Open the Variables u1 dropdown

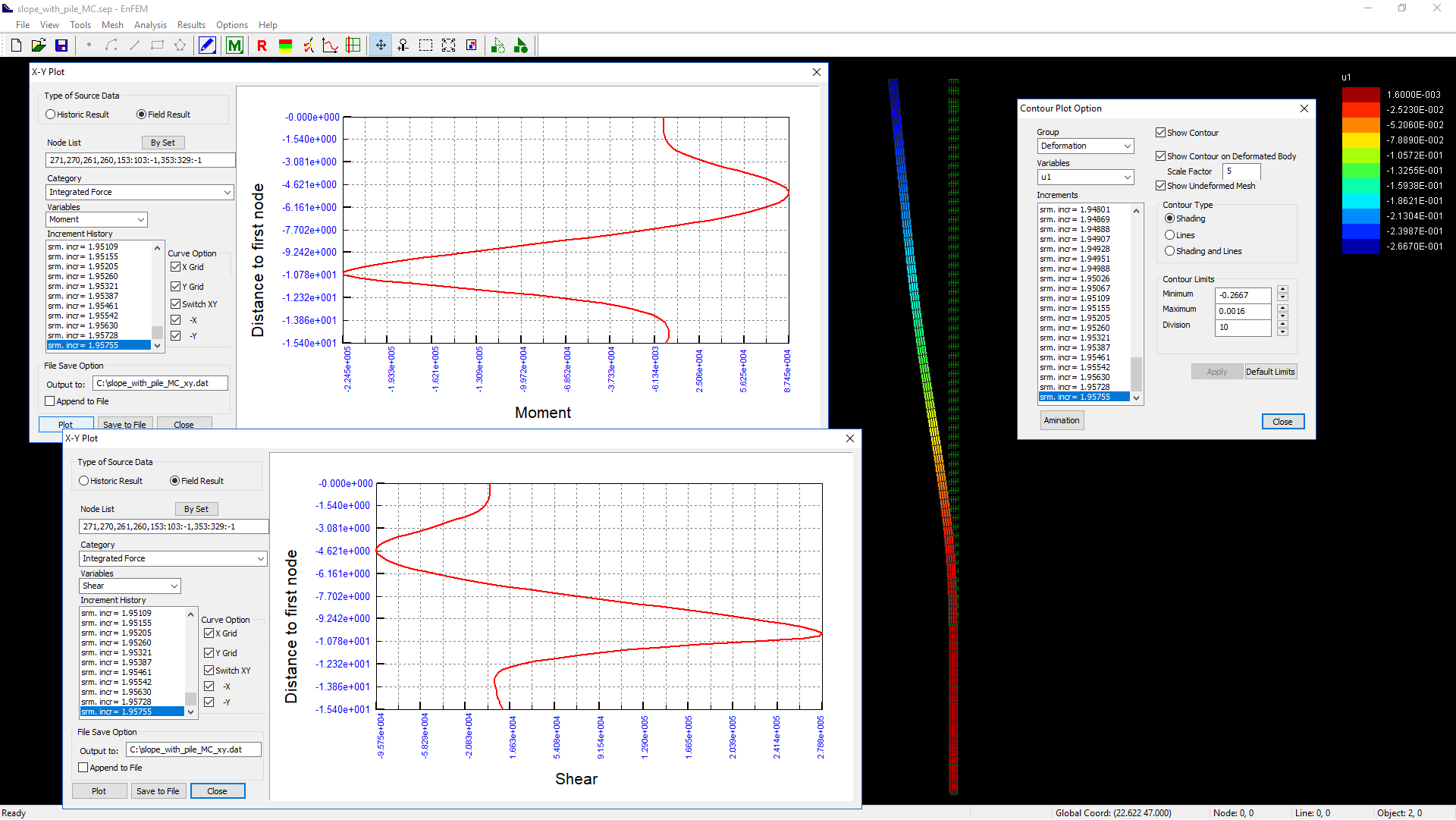pos(1127,177)
